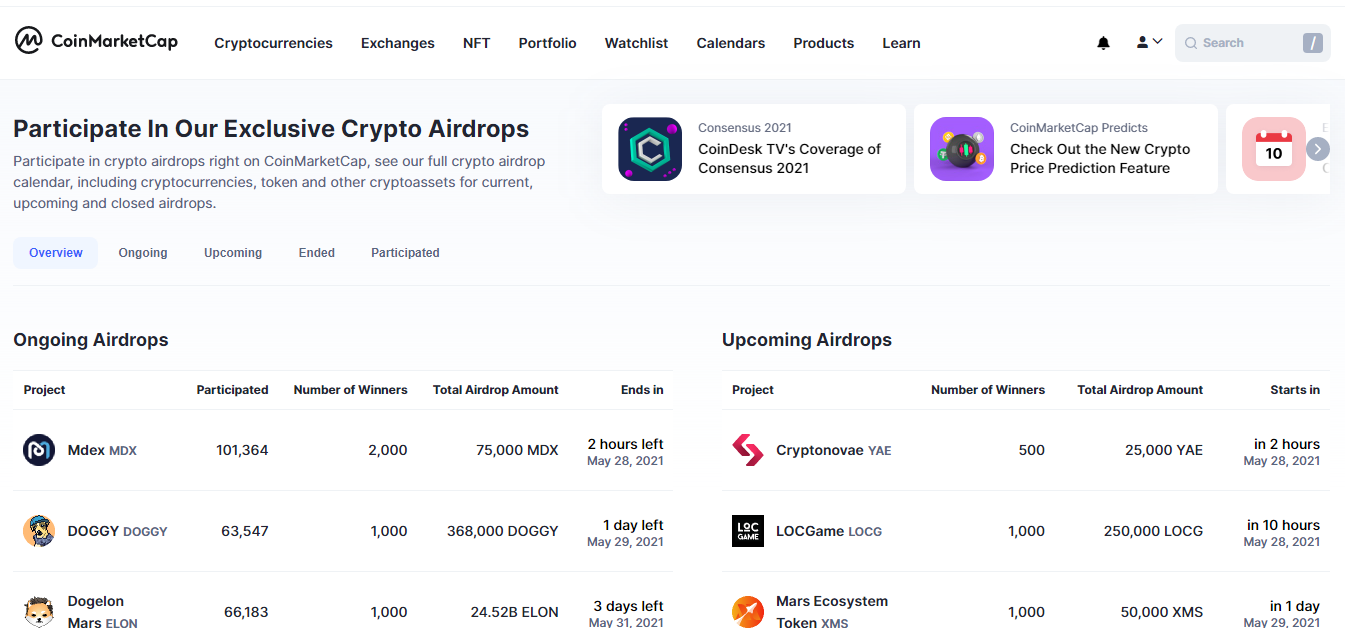
Task: Open the CoinMarketCap Predicts card
Action: click(x=1066, y=149)
